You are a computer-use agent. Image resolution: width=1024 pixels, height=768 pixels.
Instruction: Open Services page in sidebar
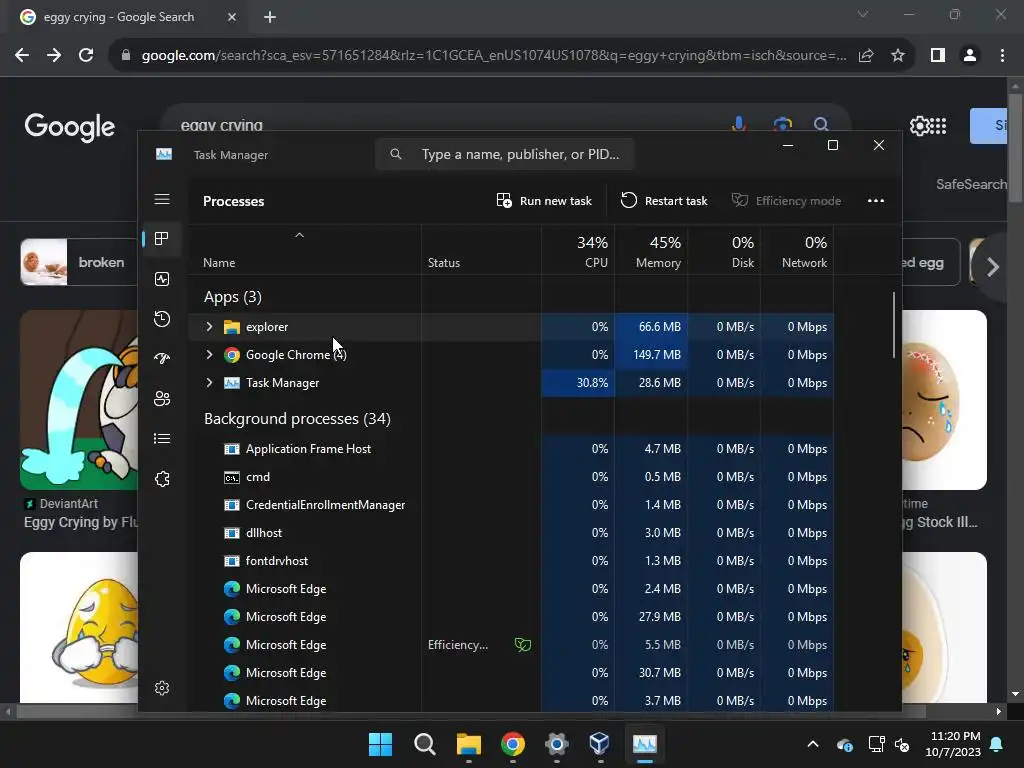coord(162,479)
